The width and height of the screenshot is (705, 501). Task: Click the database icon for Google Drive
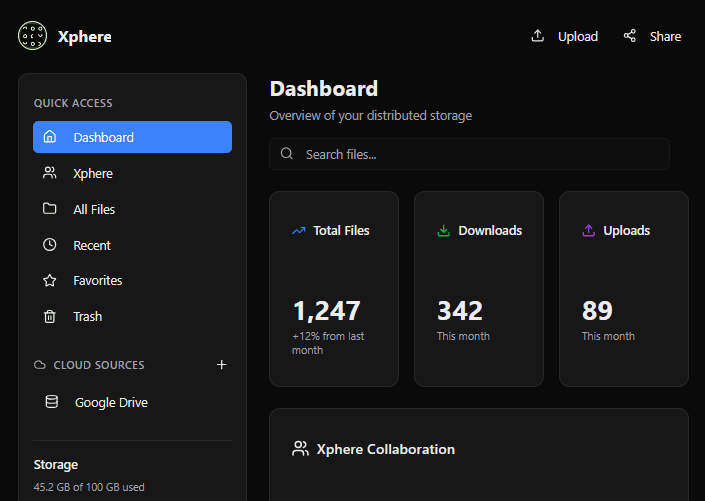pos(52,402)
